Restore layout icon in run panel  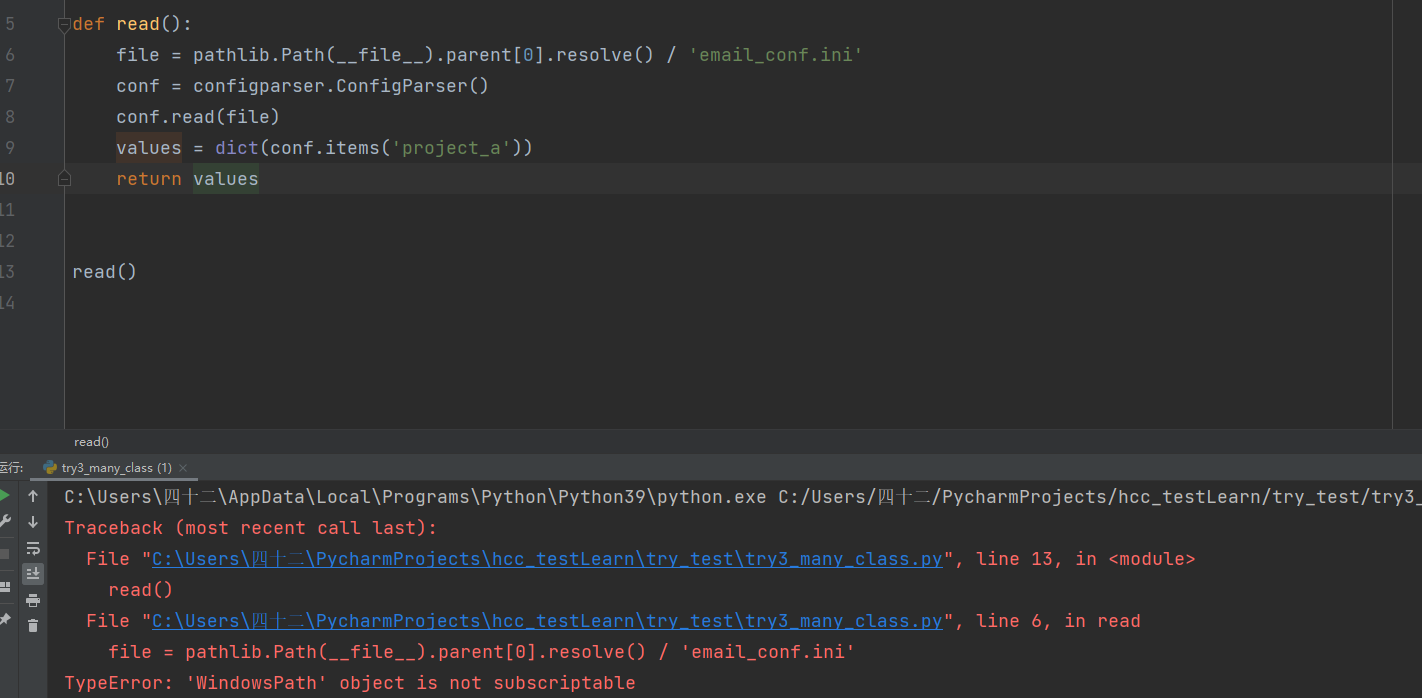(5, 587)
